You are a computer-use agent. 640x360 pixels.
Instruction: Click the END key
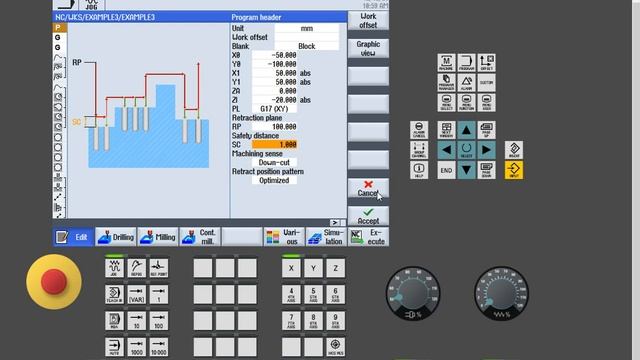447,170
